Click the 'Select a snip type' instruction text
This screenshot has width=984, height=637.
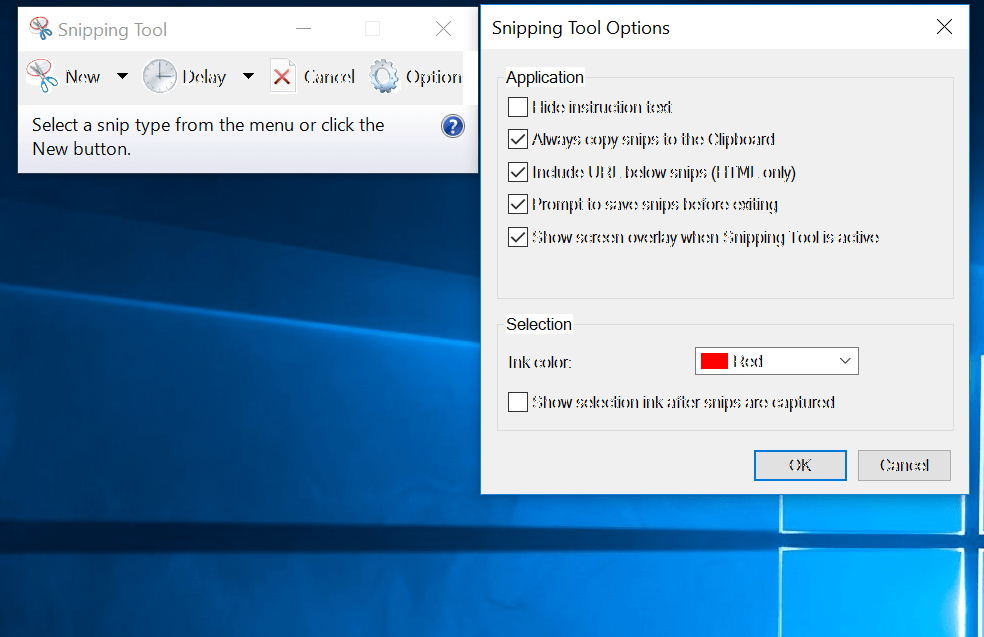click(208, 137)
